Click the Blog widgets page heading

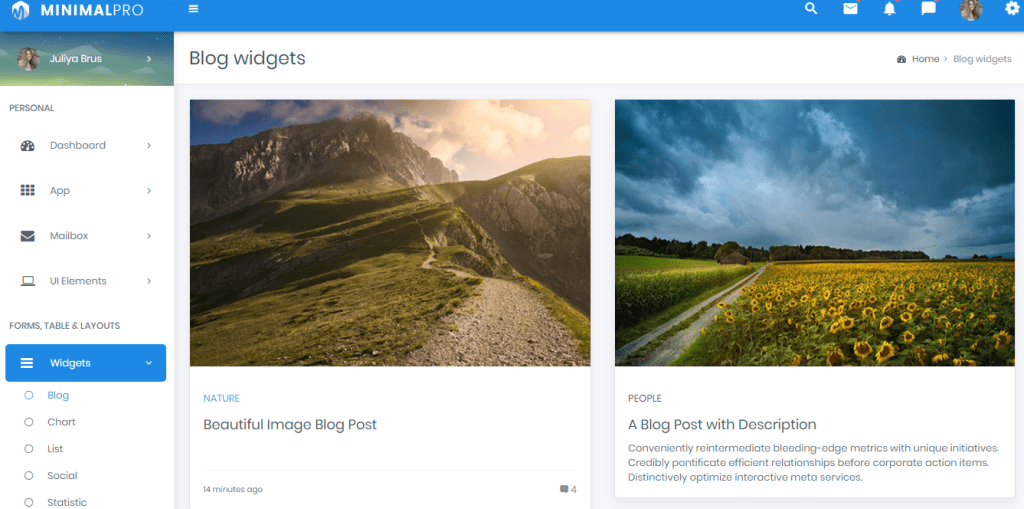click(x=248, y=58)
